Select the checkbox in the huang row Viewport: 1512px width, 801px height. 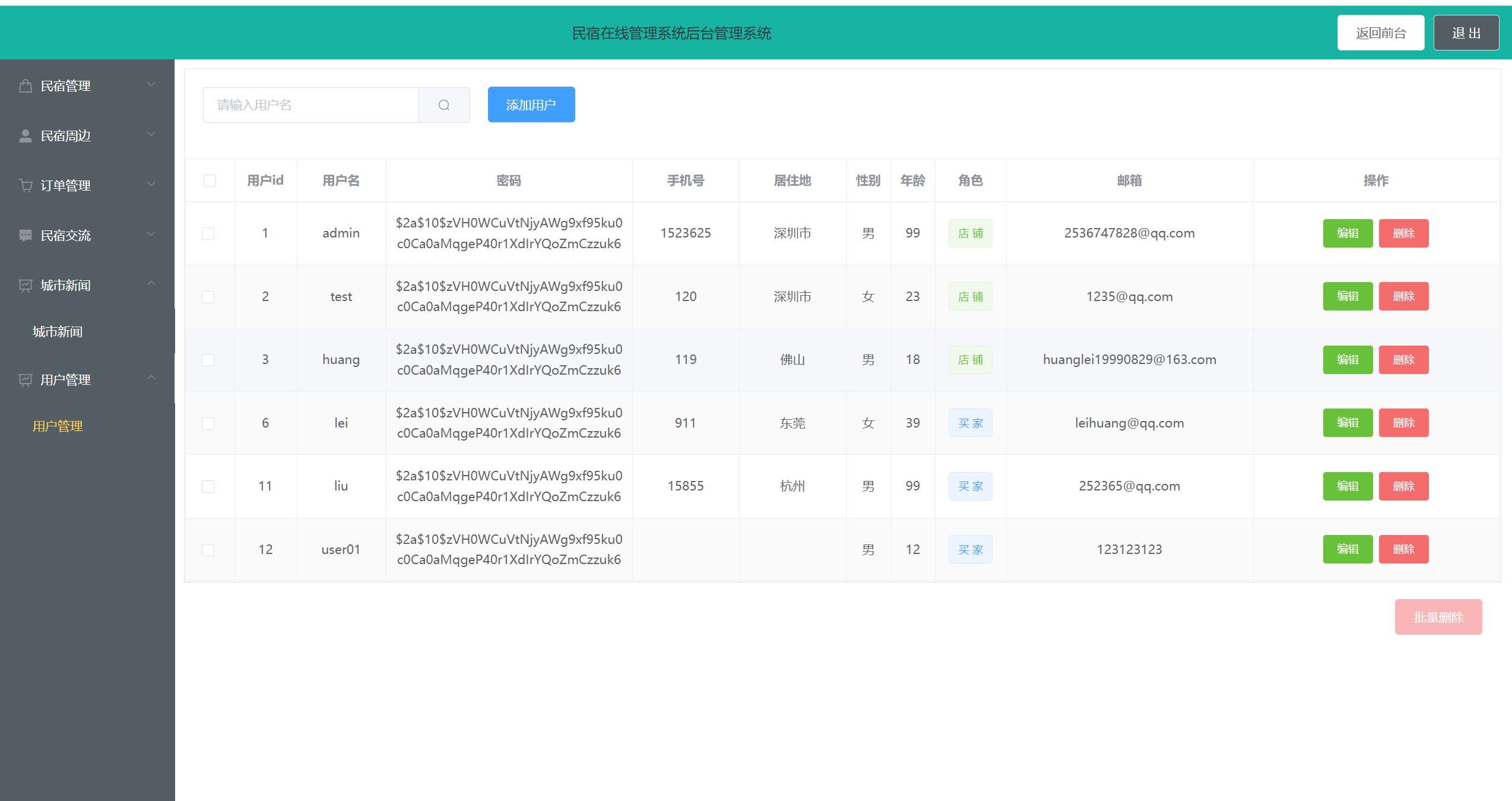point(208,360)
